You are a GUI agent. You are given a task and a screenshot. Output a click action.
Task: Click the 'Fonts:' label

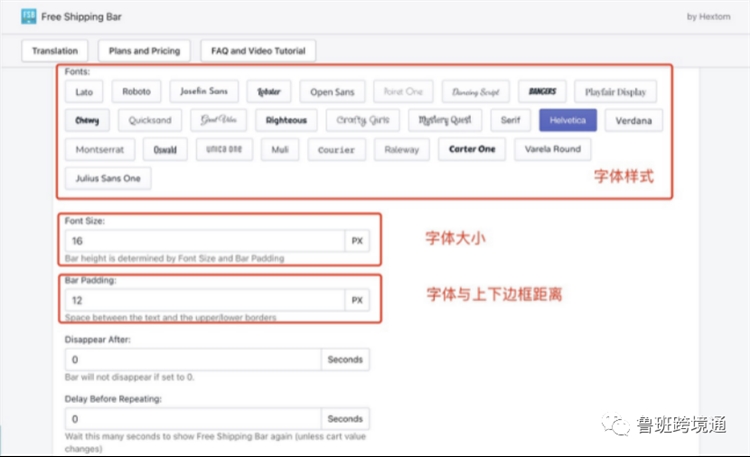pyautogui.click(x=77, y=72)
